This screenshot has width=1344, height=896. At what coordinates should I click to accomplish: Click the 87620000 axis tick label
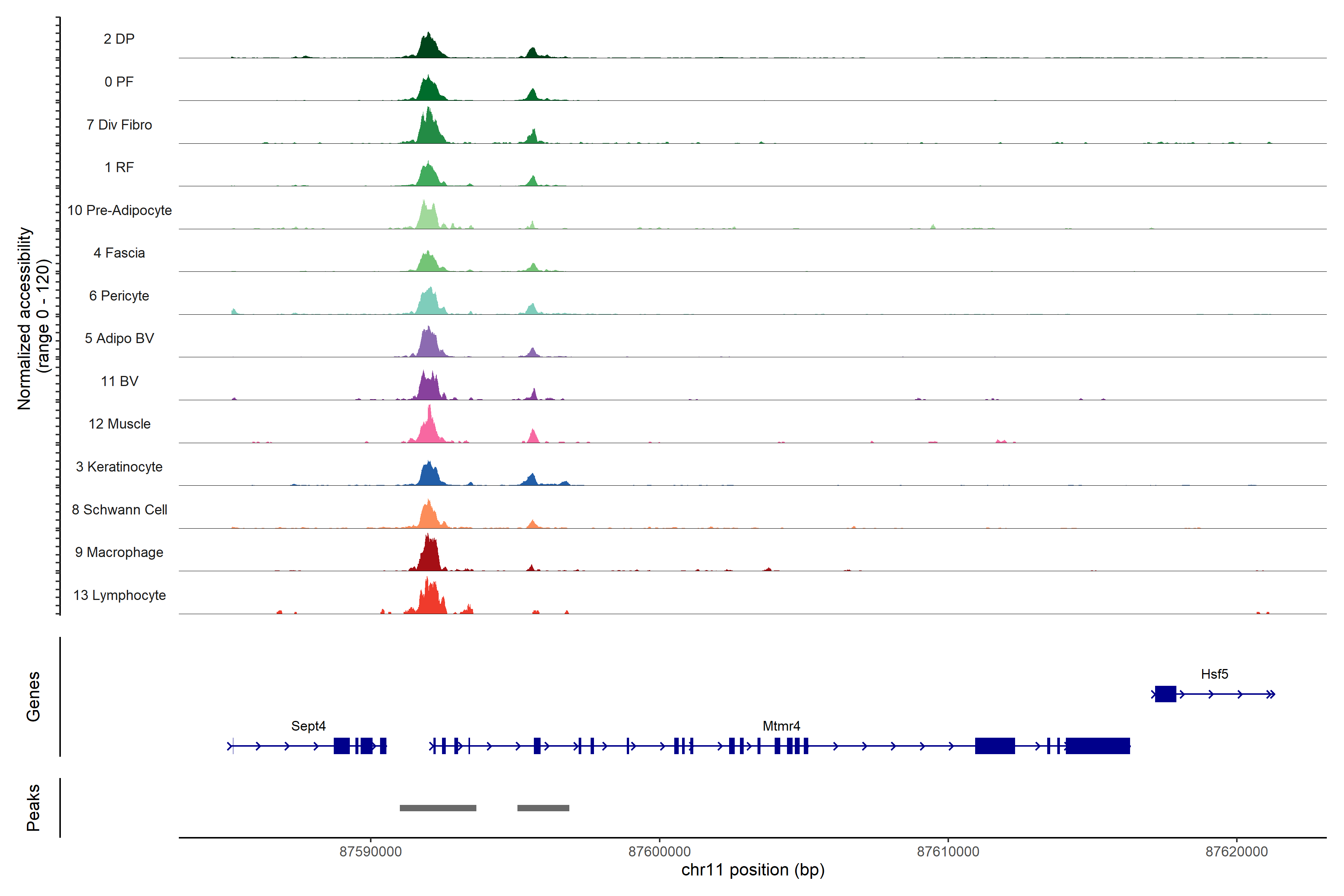pos(1236,852)
